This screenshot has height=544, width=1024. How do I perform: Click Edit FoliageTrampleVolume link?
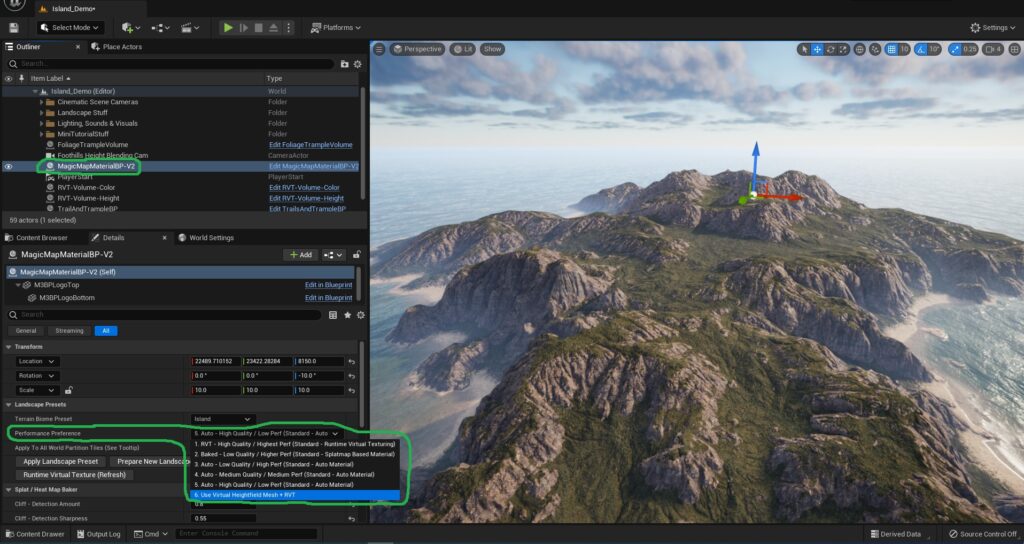[x=310, y=145]
